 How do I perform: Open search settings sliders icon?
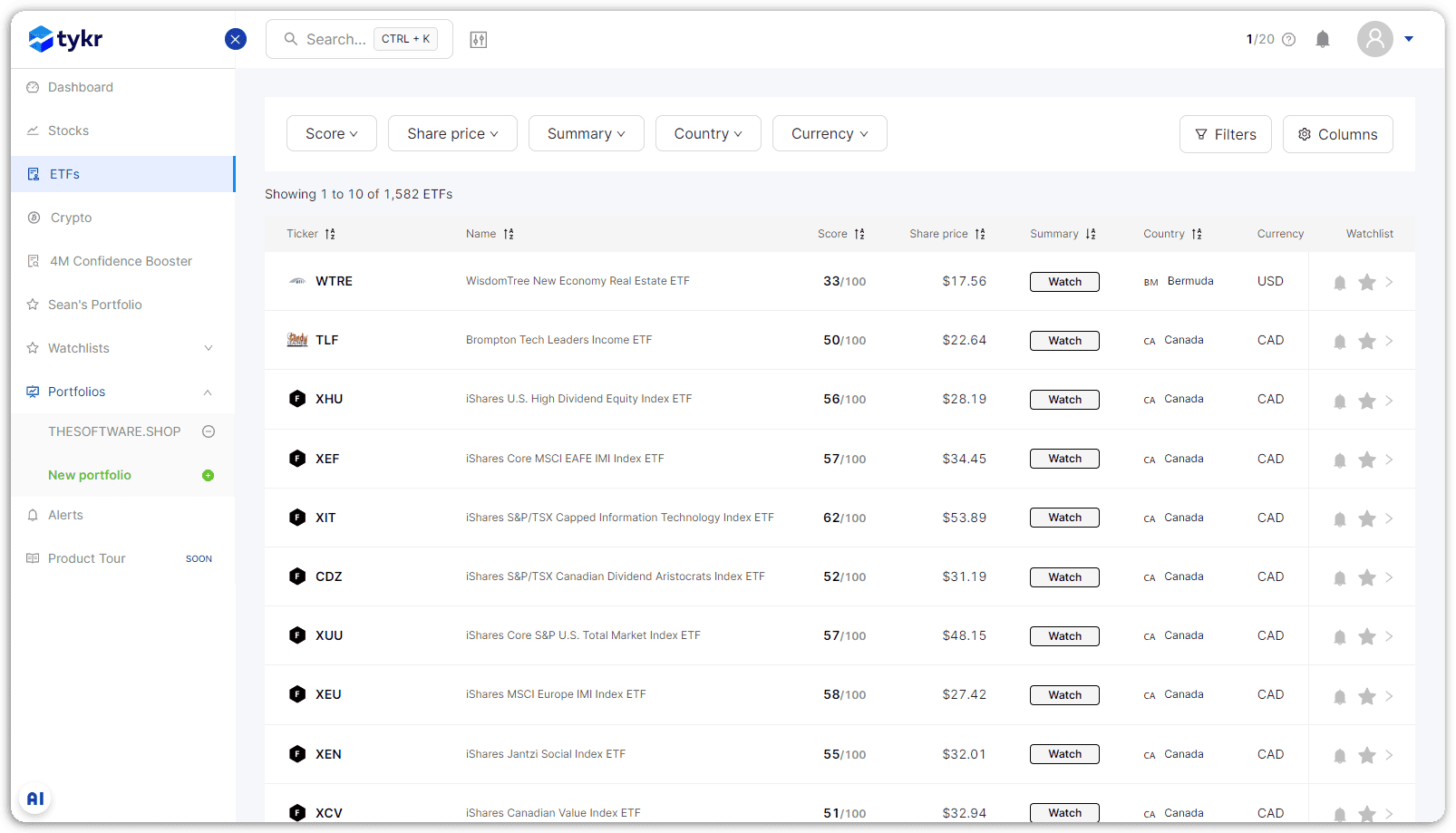[x=479, y=39]
